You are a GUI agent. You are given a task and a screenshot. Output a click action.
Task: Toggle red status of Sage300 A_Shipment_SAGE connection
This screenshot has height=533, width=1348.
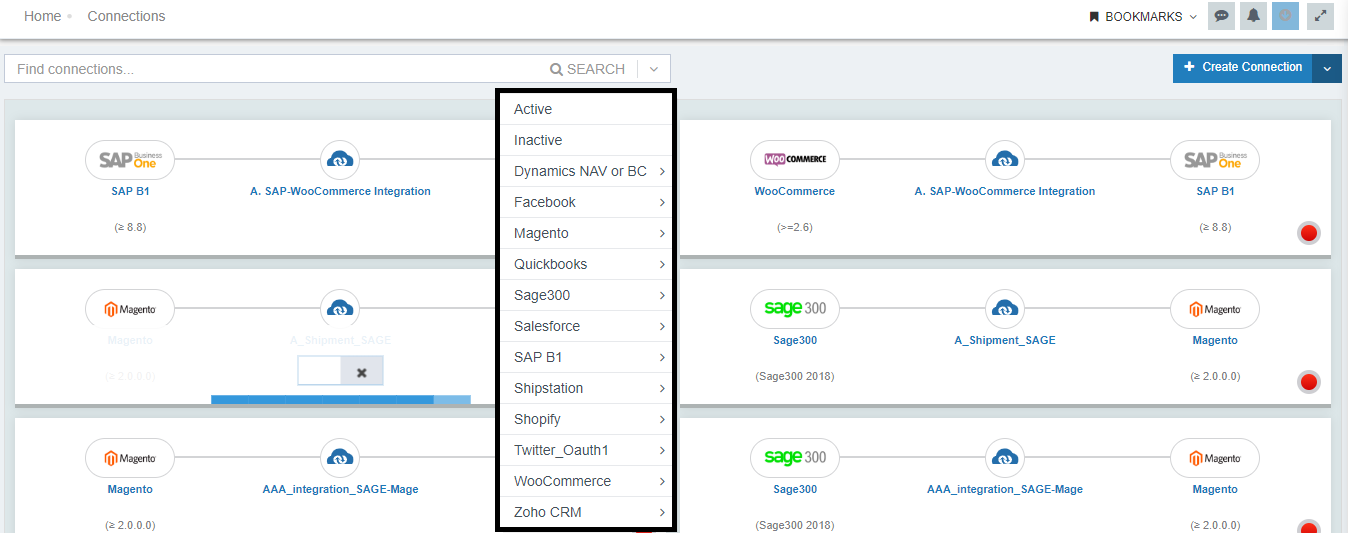coord(1308,382)
